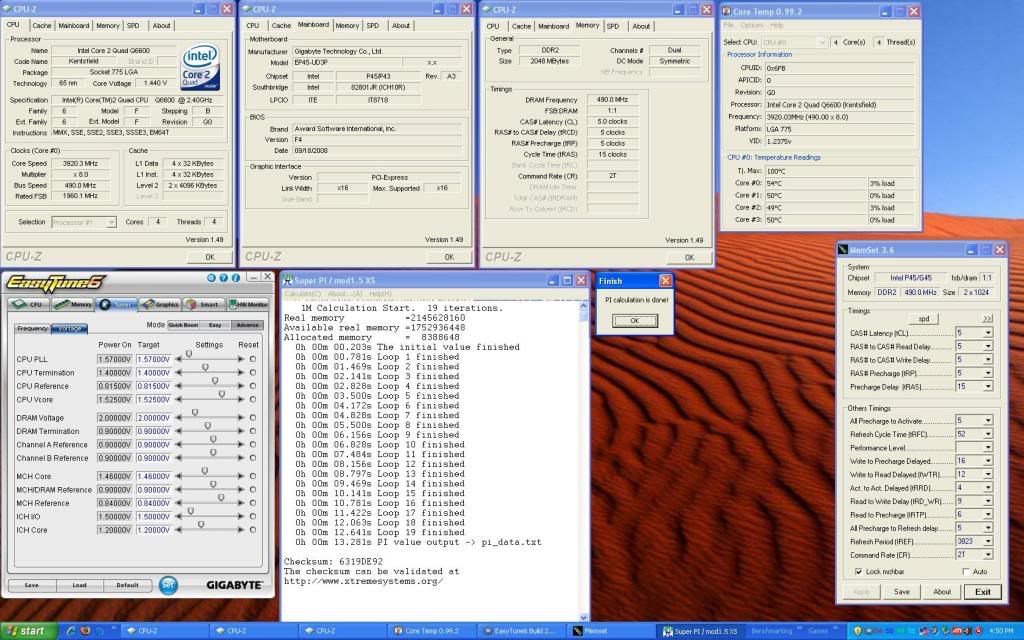The image size is (1024, 640).
Task: Click the round blue Set button in EasyTune6
Action: (168, 584)
